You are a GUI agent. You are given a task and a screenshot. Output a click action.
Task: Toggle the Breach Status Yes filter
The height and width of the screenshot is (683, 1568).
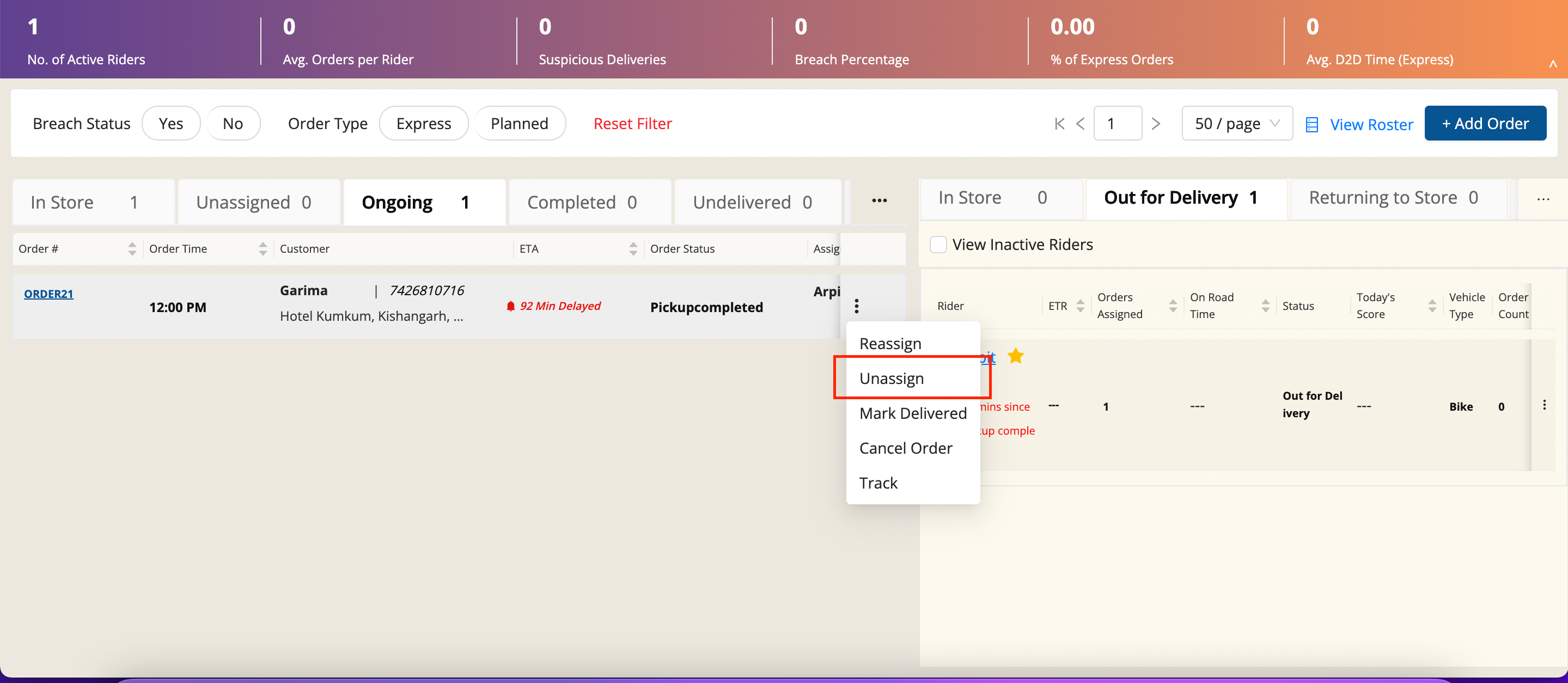(170, 124)
